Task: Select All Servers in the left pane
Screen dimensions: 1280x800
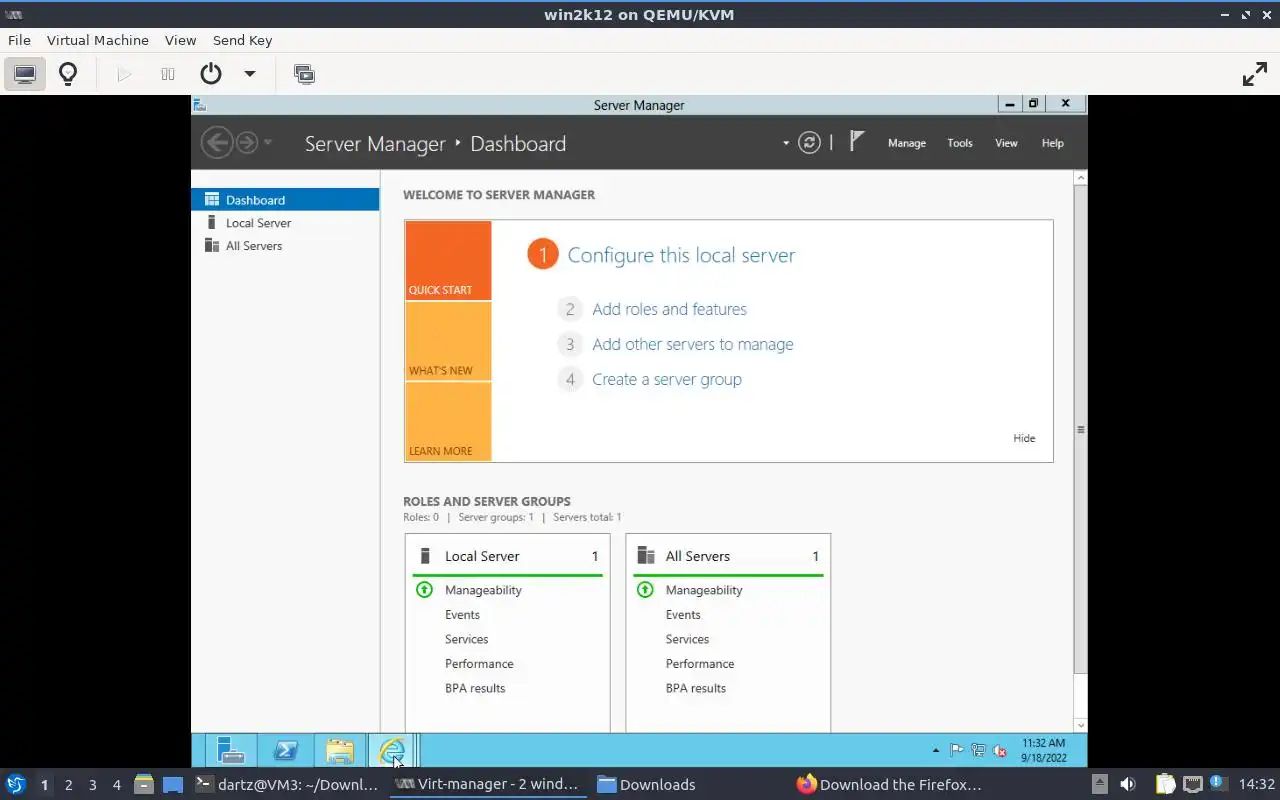Action: (285, 246)
